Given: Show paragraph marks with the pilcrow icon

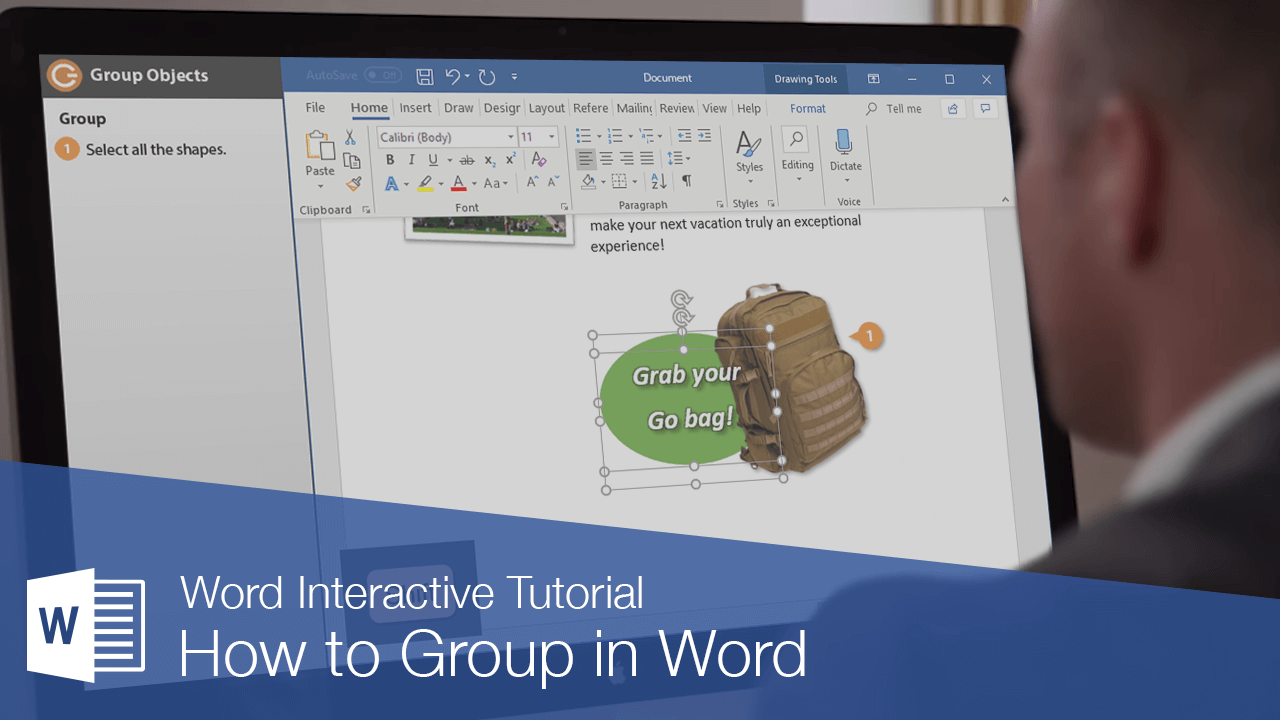Looking at the screenshot, I should pos(687,181).
